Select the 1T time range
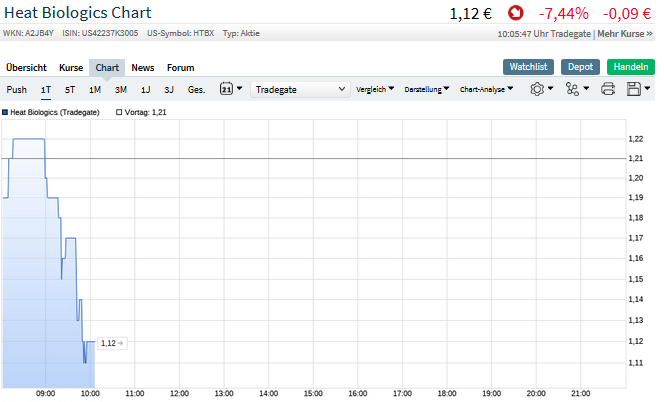Viewport: 664px width, 402px height. coord(46,90)
